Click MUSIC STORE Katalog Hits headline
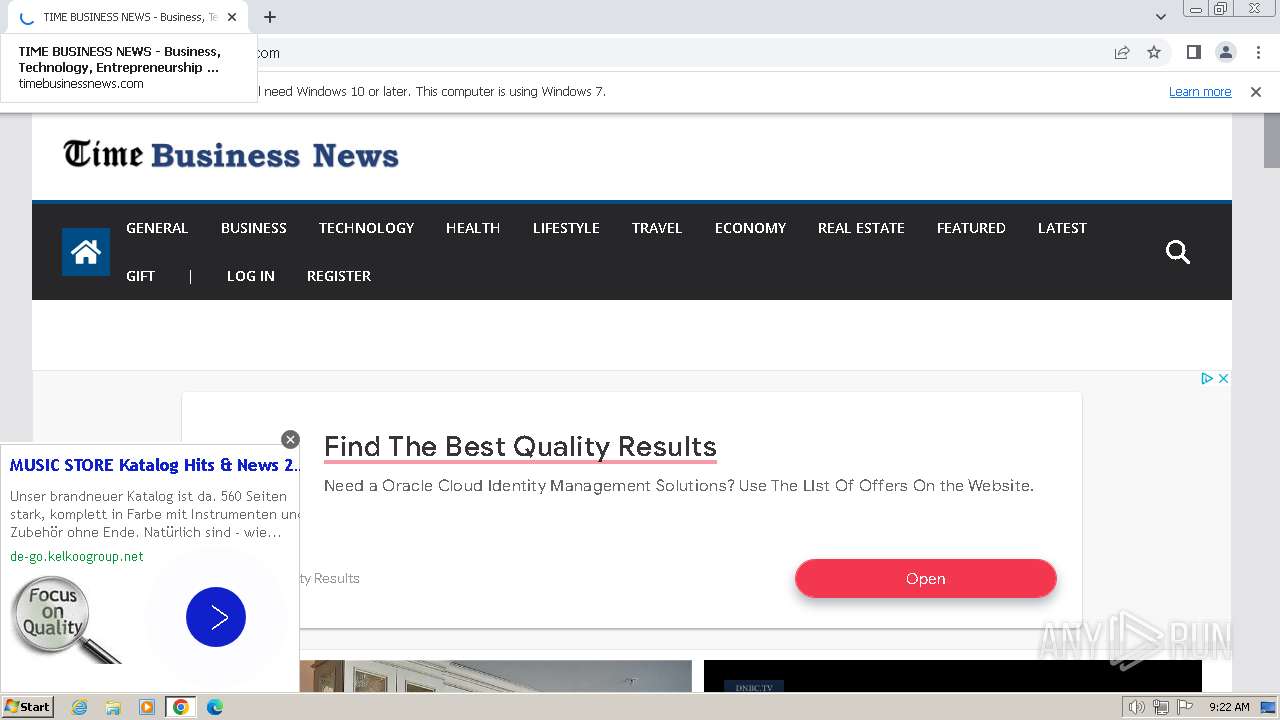 coord(155,465)
